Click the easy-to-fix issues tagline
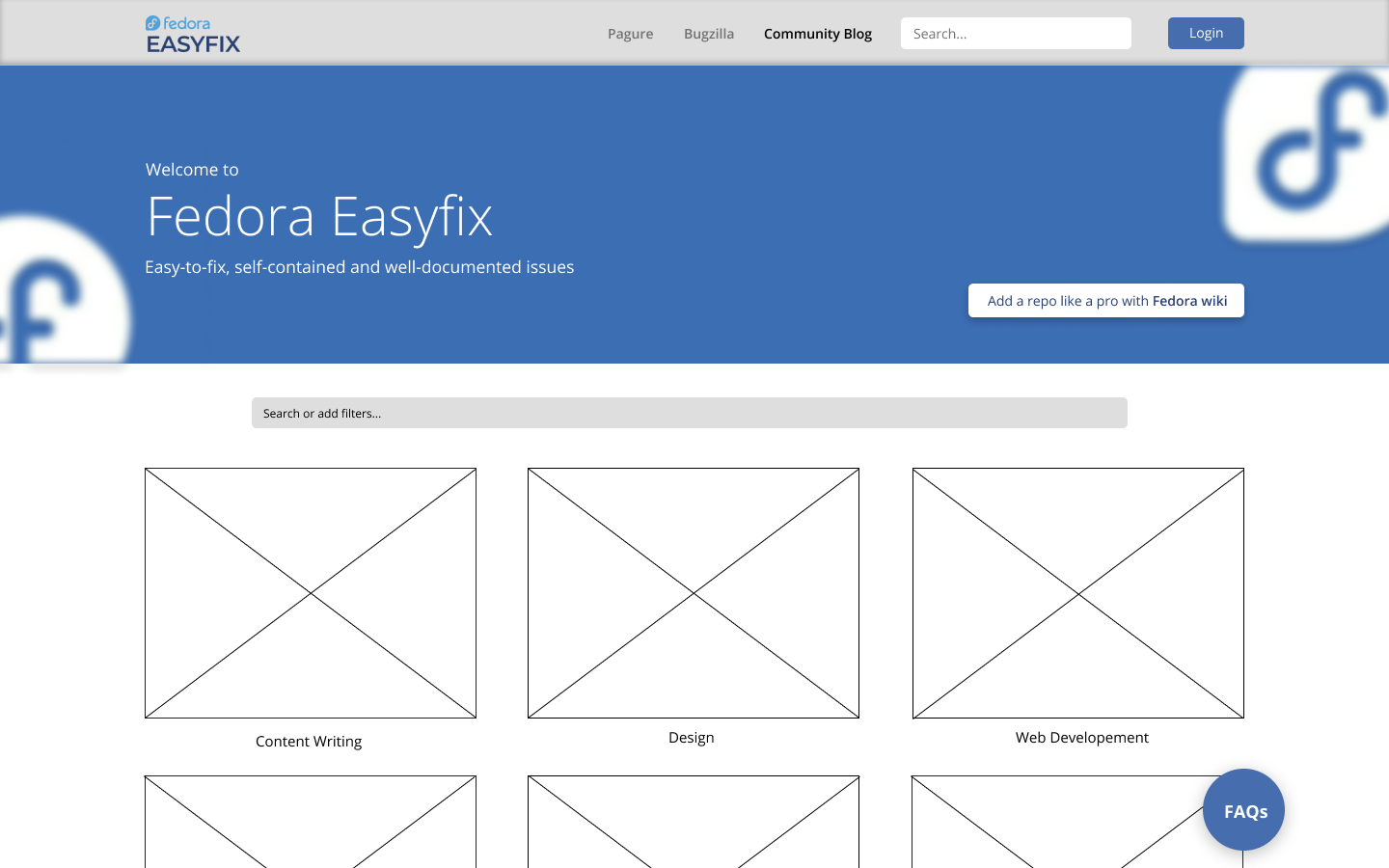The width and height of the screenshot is (1389, 868). click(360, 267)
